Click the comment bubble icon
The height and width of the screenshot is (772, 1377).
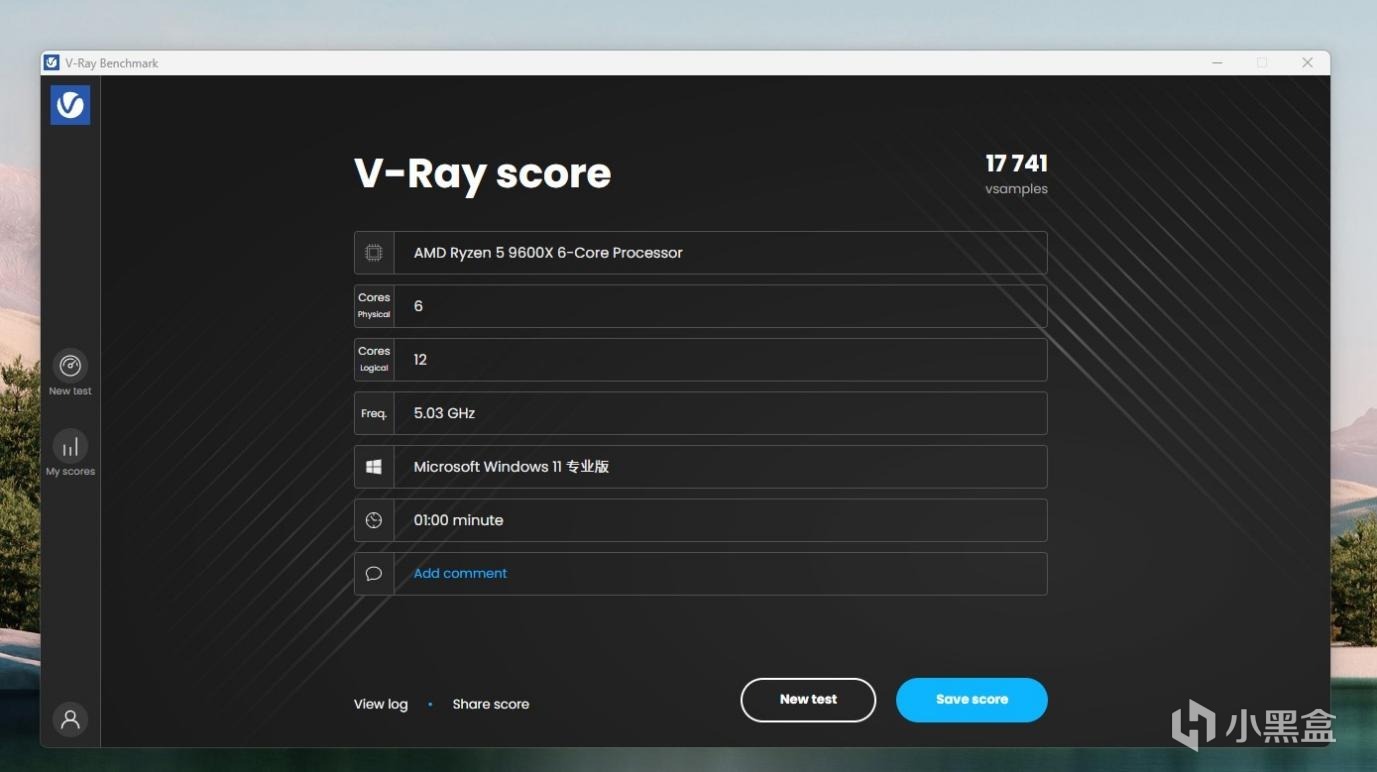click(374, 574)
